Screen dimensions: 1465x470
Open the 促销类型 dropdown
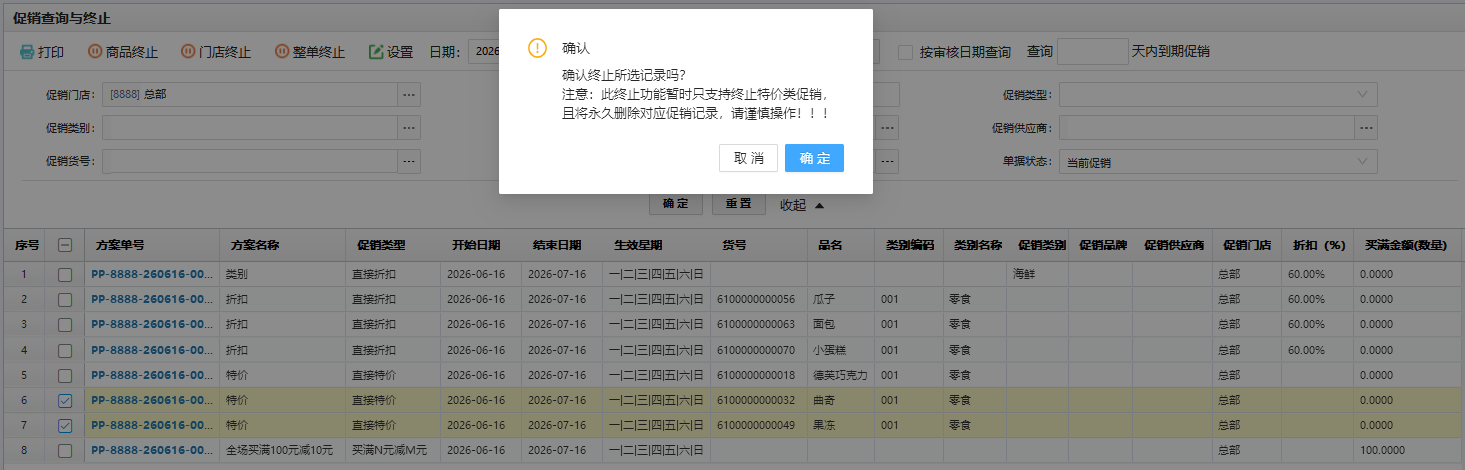point(1218,95)
